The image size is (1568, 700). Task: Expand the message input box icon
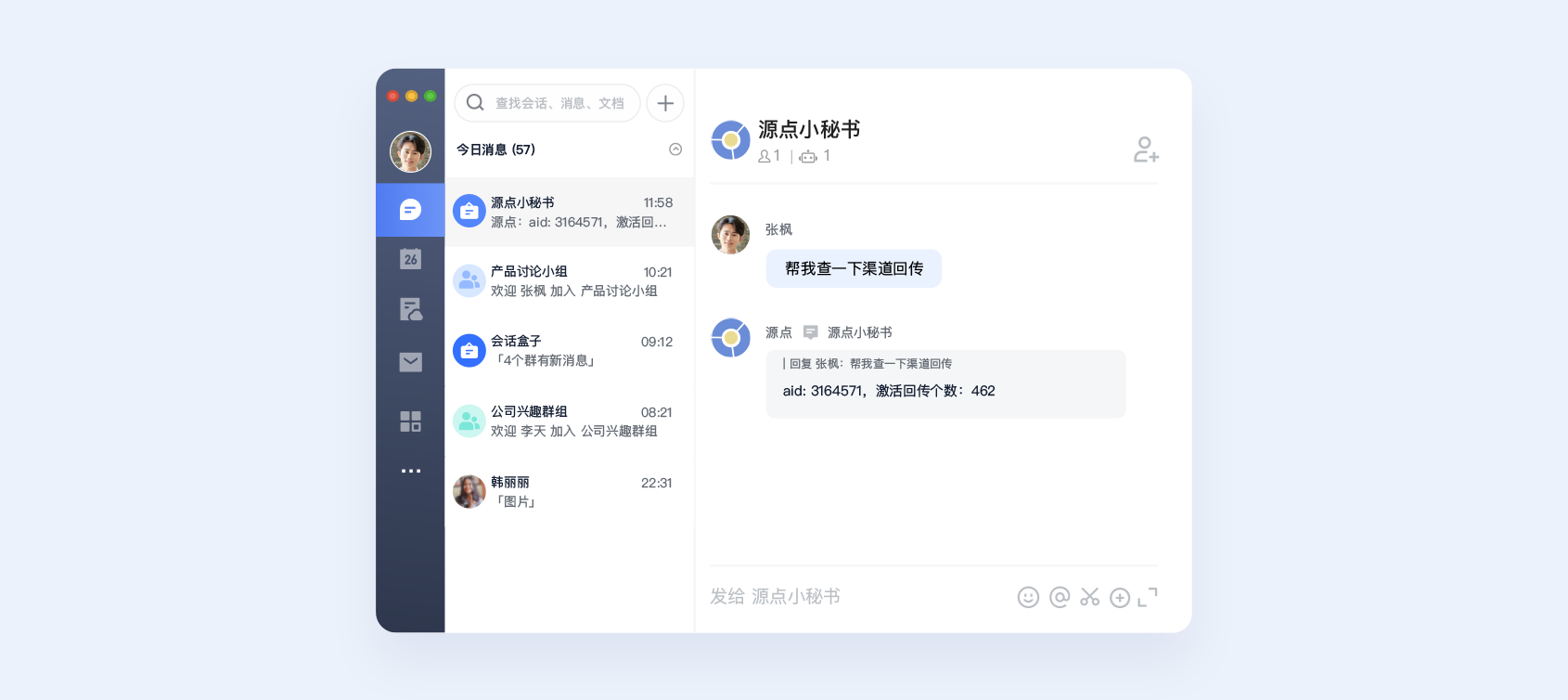[x=1148, y=597]
